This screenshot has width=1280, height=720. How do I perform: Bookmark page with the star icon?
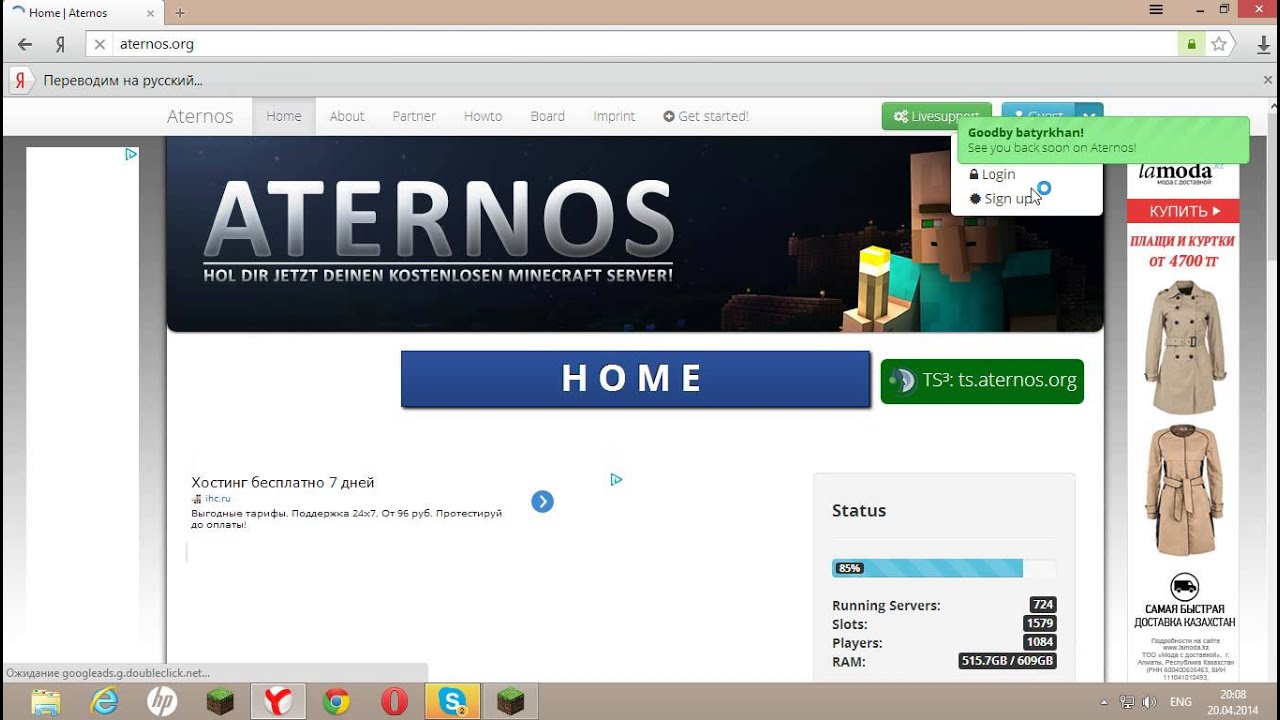tap(1218, 44)
